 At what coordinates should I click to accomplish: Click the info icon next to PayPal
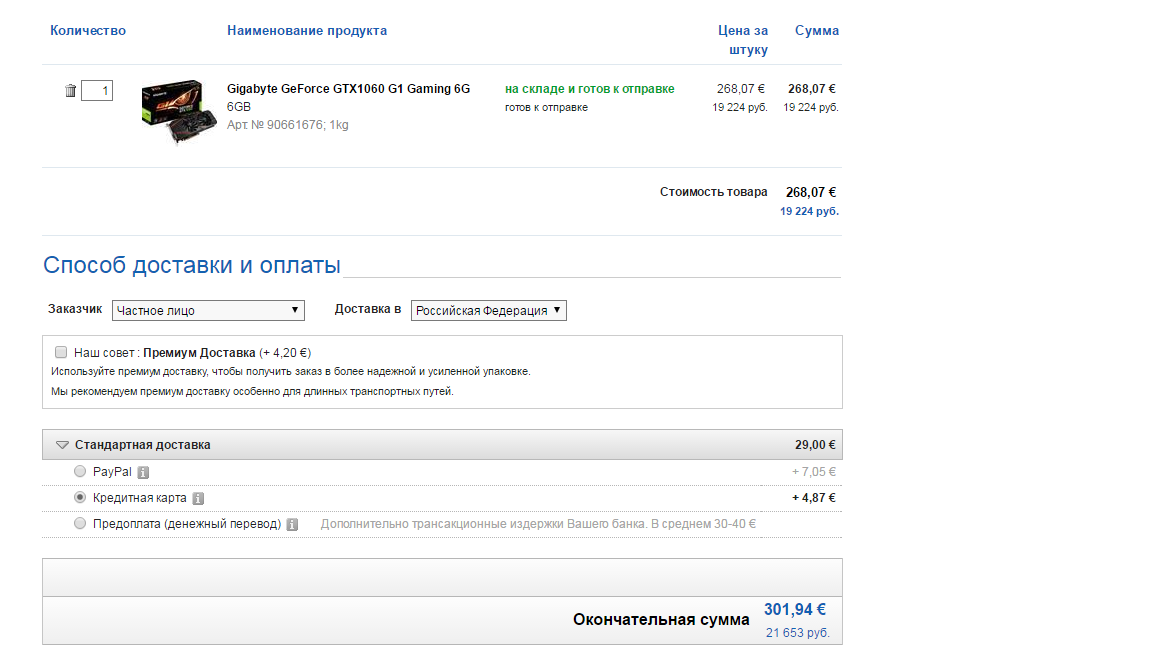point(143,472)
